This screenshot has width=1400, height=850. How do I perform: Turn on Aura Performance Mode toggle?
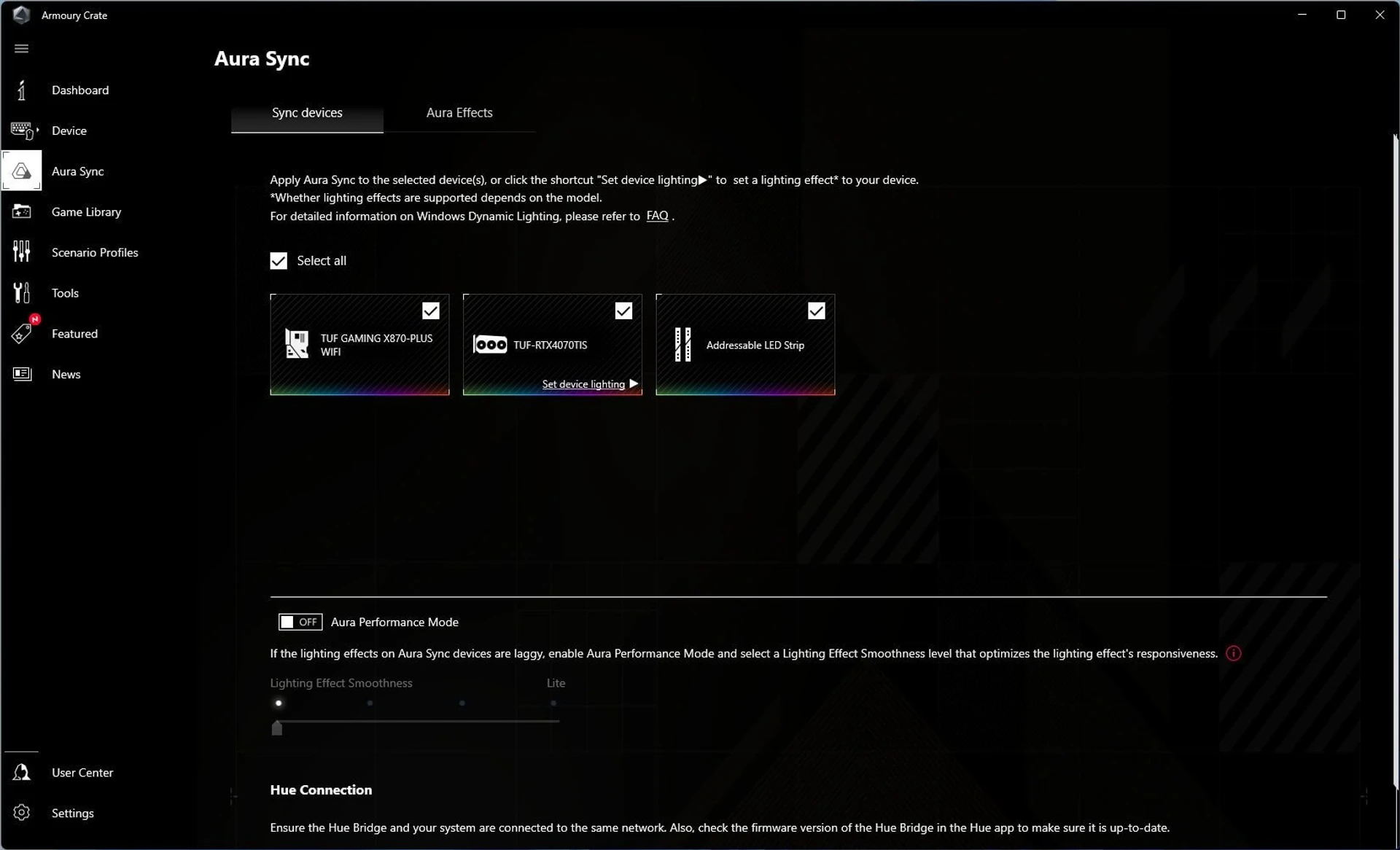(300, 622)
